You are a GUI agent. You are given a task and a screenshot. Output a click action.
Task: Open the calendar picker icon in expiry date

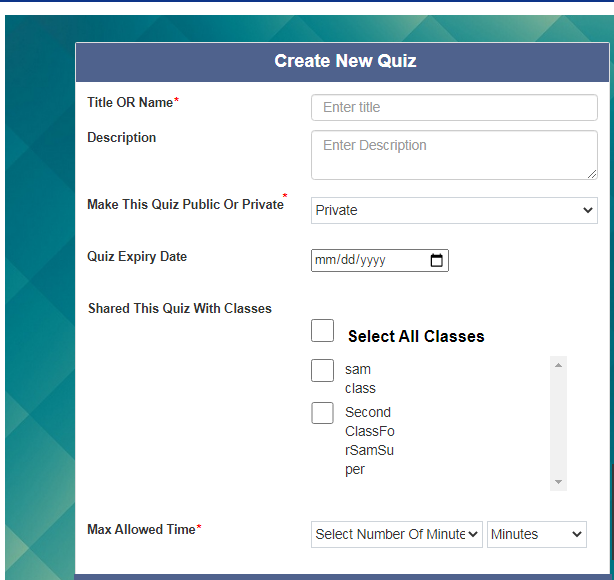[437, 261]
